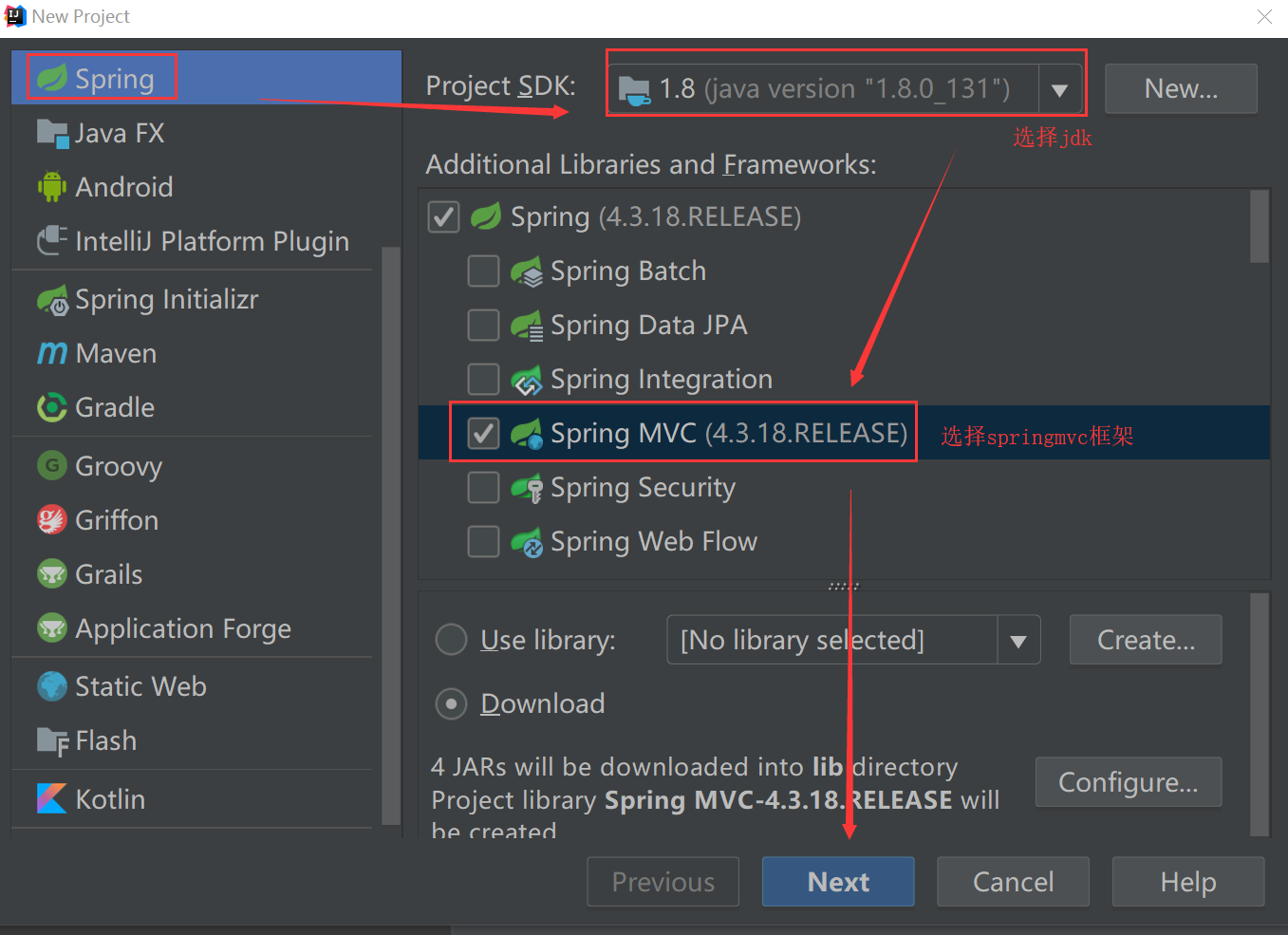This screenshot has height=935, width=1288.
Task: Click the Spring Web Flow icon
Action: point(527,542)
